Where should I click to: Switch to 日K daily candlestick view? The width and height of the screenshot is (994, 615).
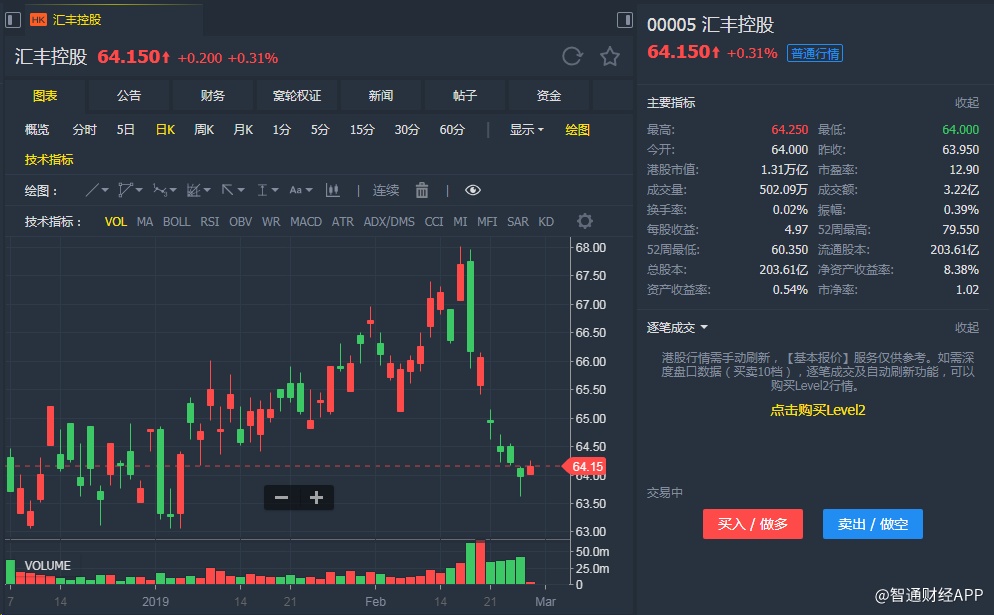tap(165, 130)
